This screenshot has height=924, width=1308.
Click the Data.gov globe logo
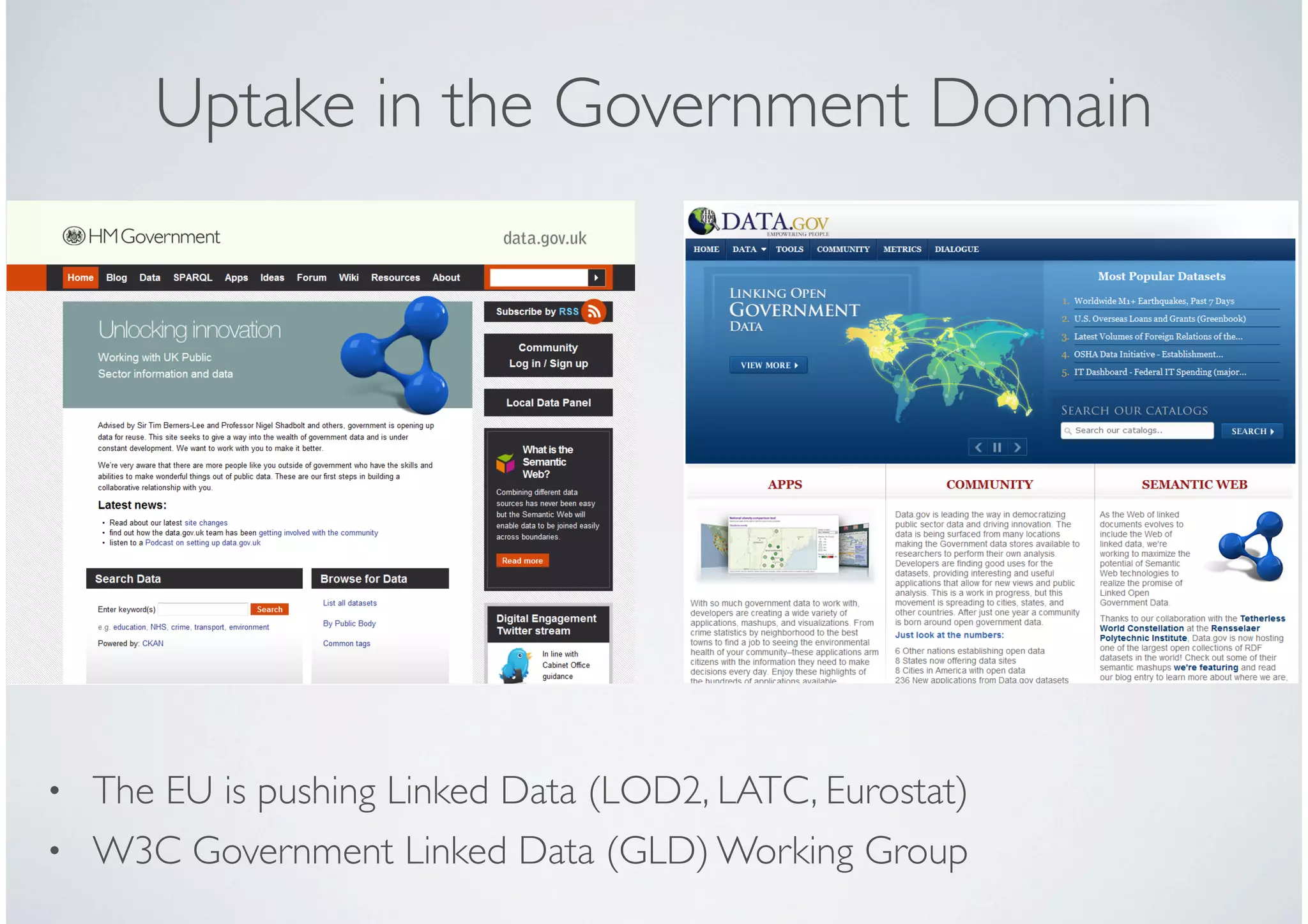703,222
